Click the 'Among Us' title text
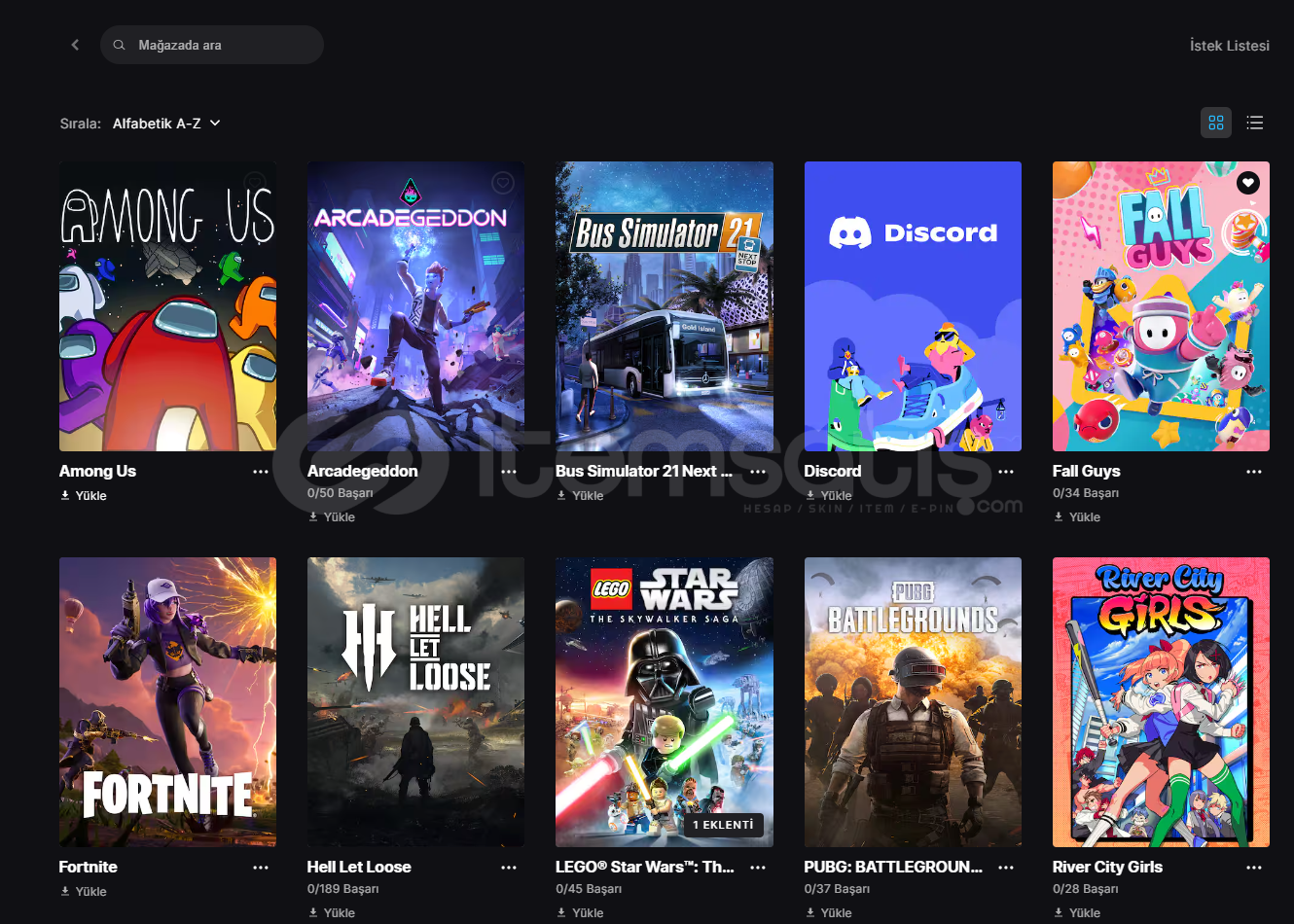1294x924 pixels. (x=97, y=471)
